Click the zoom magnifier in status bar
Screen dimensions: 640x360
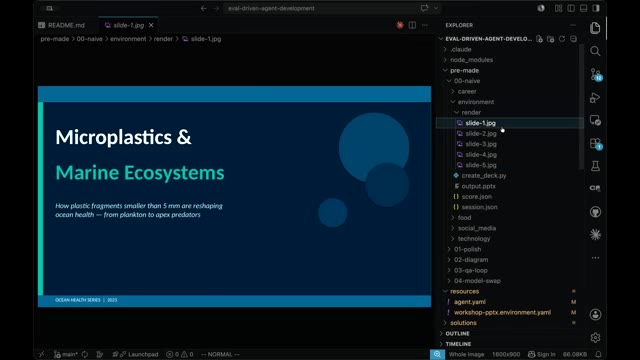coord(437,354)
